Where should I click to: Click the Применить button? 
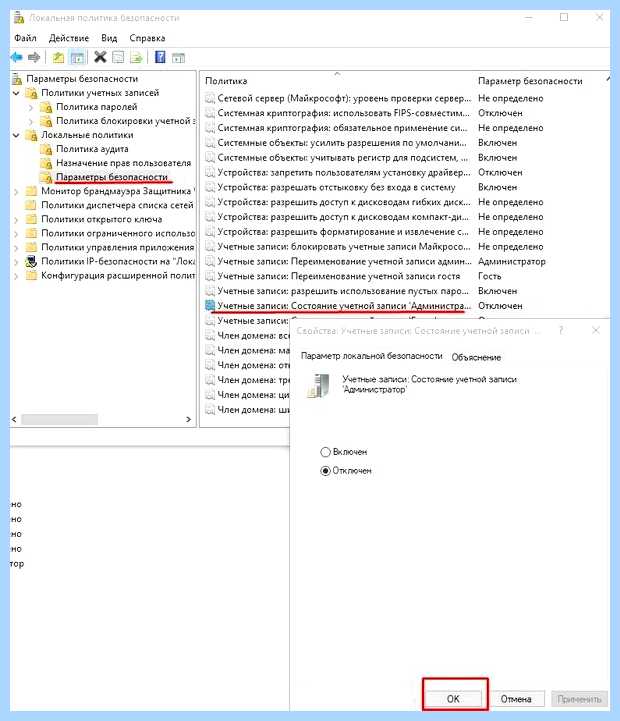(580, 699)
